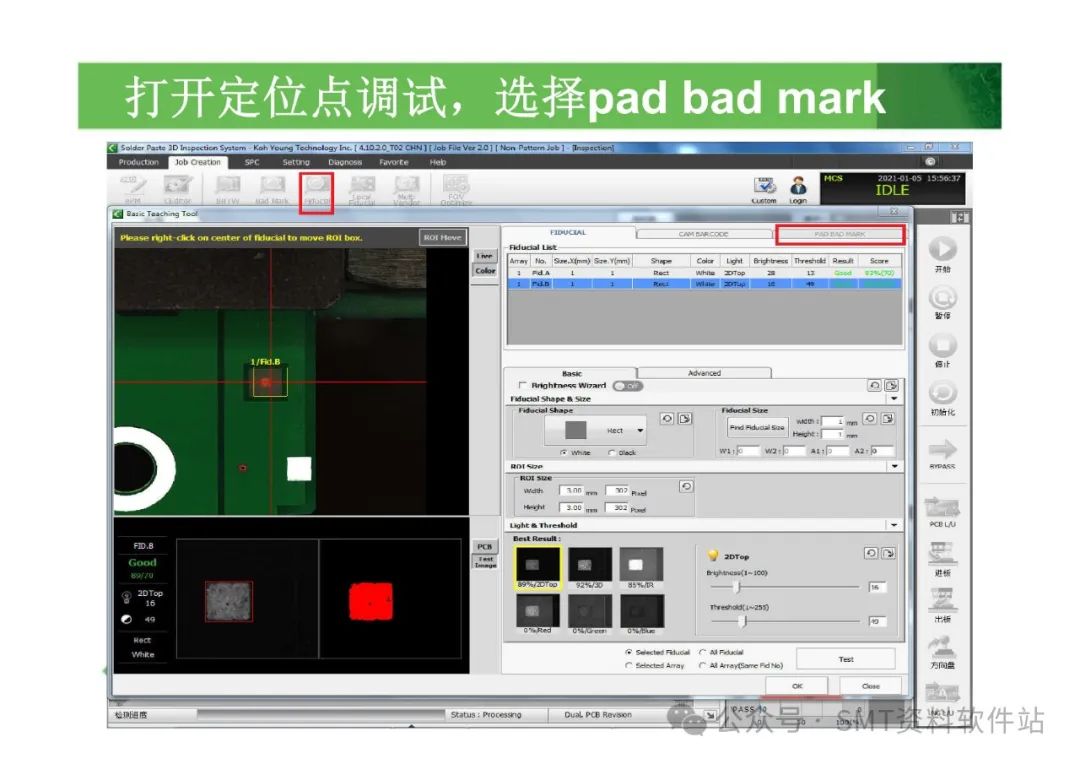Collapse the ROI Size section
The width and height of the screenshot is (1080, 764).
(894, 466)
